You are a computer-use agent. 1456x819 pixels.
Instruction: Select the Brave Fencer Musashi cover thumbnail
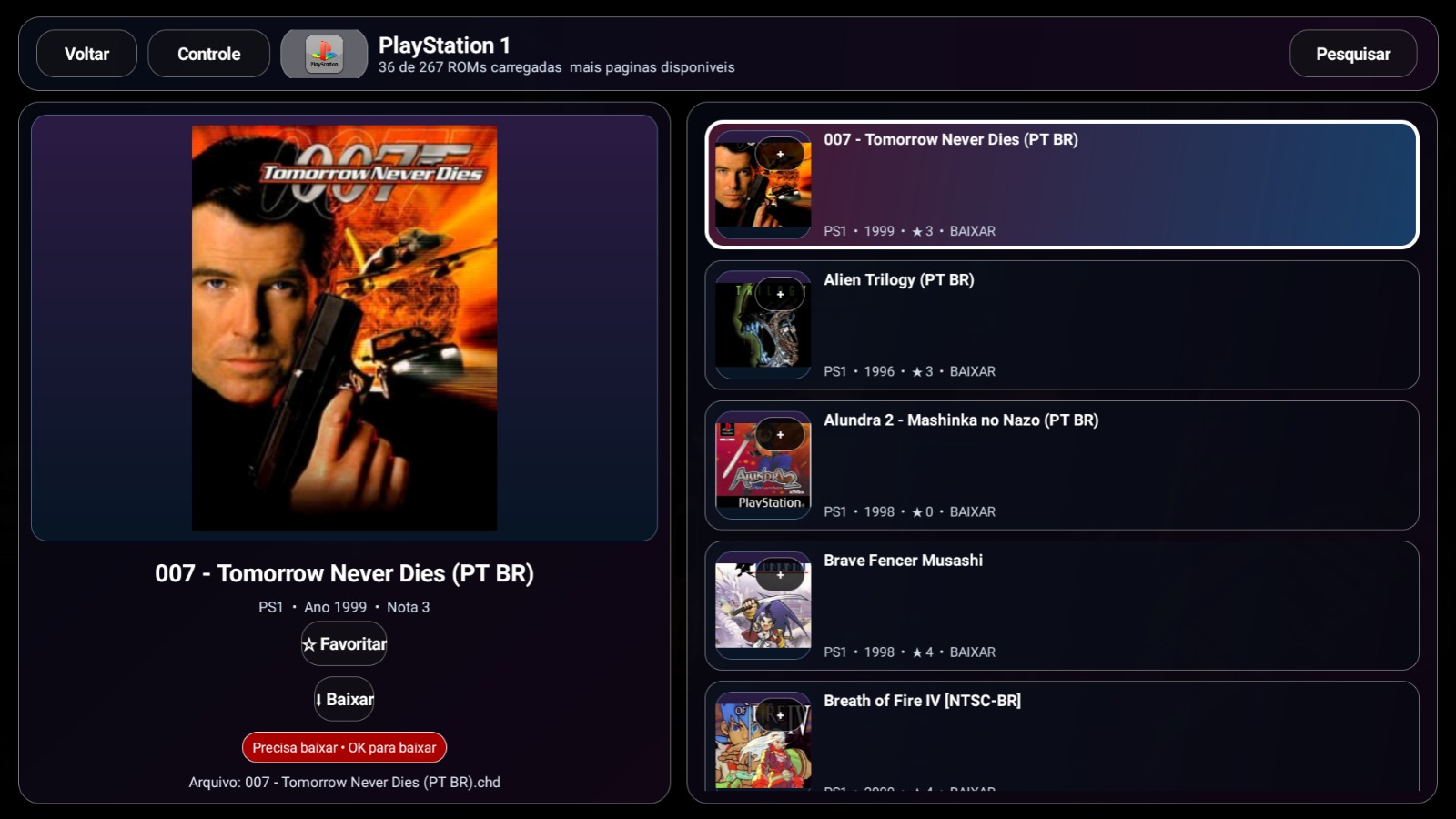(x=763, y=605)
